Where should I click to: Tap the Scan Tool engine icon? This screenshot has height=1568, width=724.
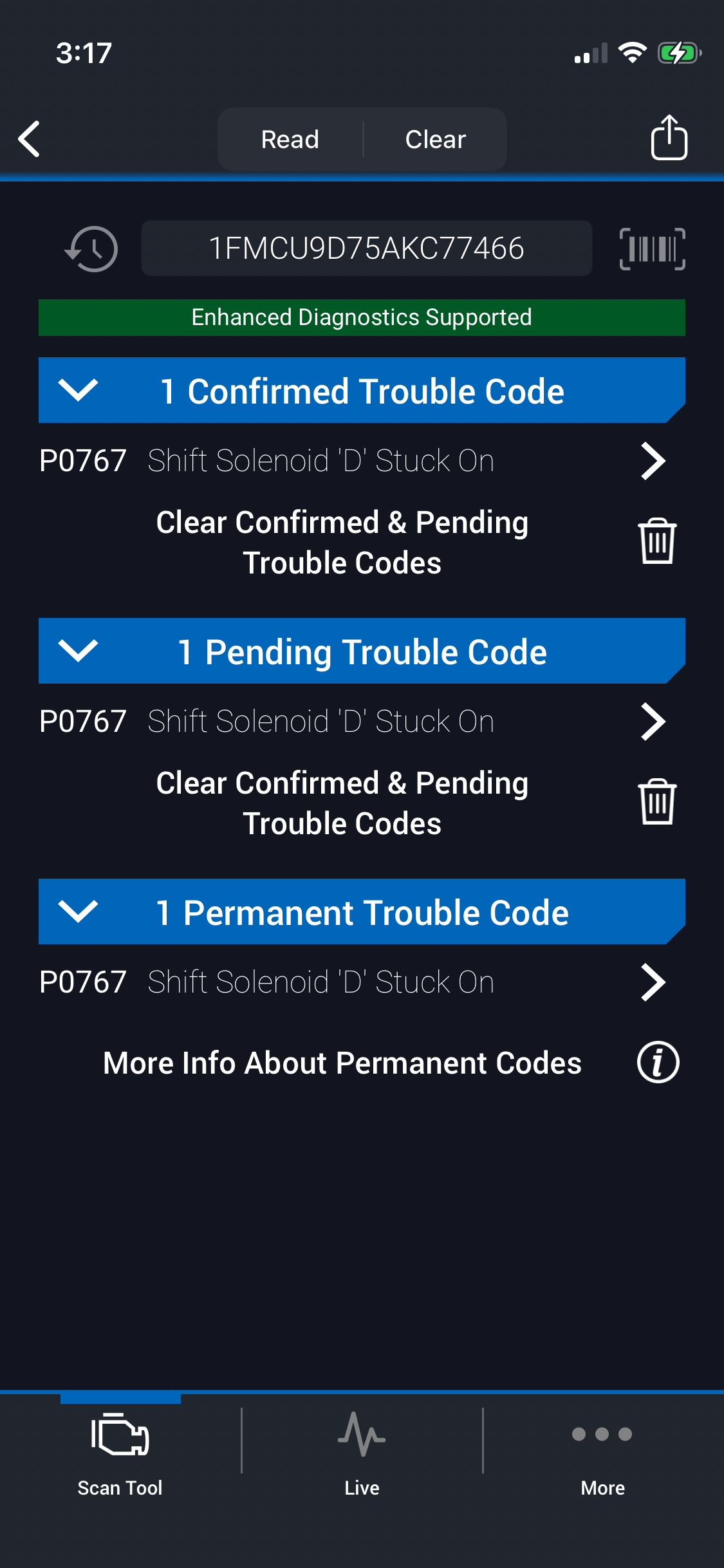click(120, 1435)
